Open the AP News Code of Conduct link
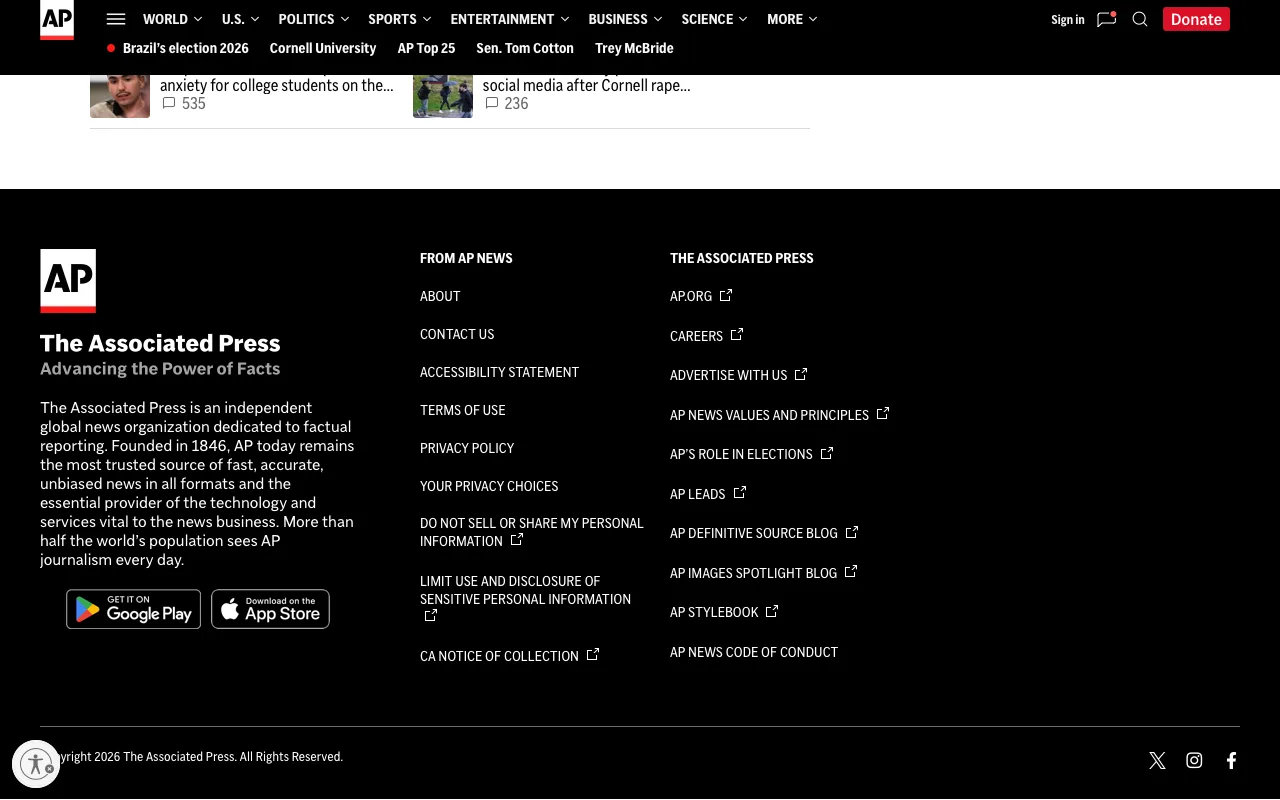Viewport: 1280px width, 800px height. 754,652
